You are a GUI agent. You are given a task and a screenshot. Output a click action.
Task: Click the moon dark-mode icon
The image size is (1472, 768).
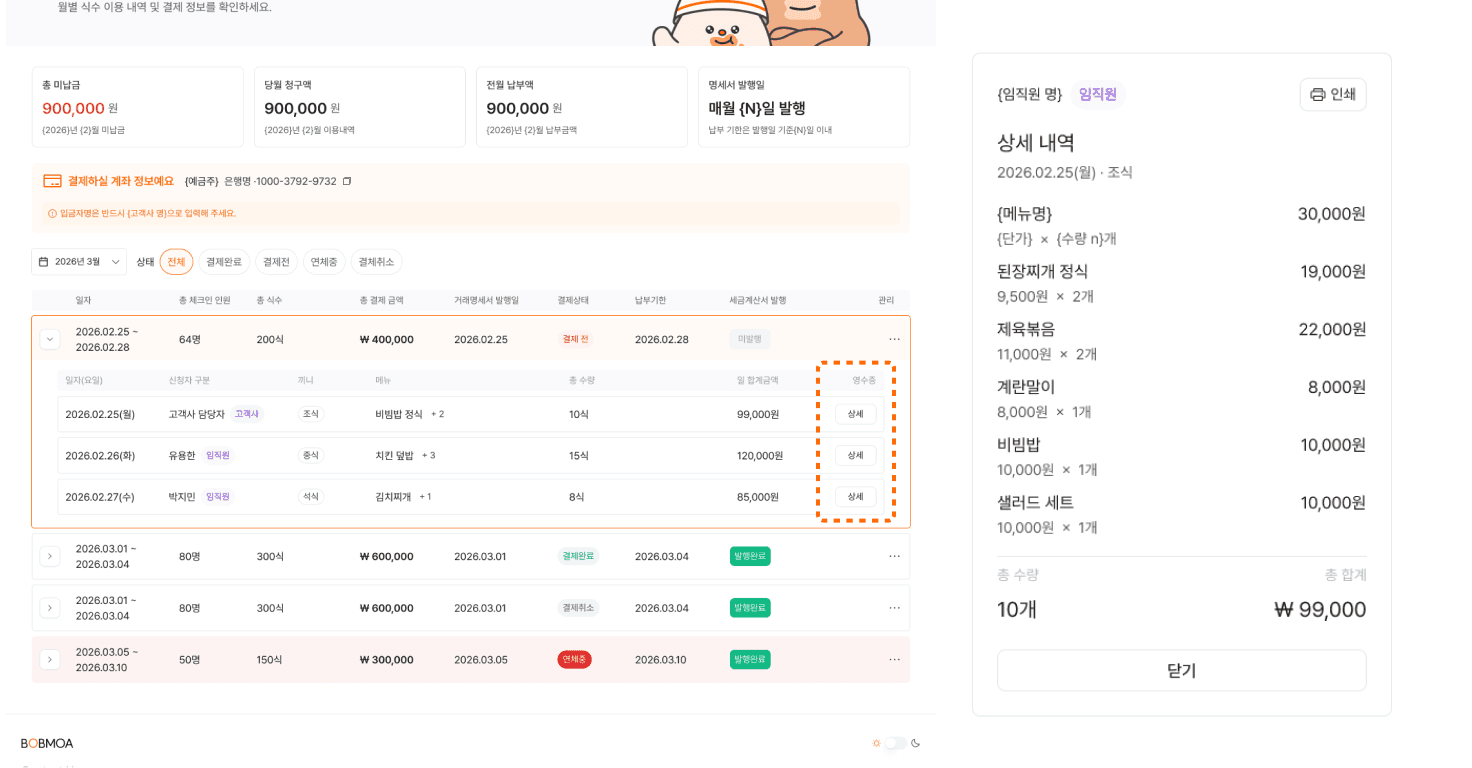(915, 743)
